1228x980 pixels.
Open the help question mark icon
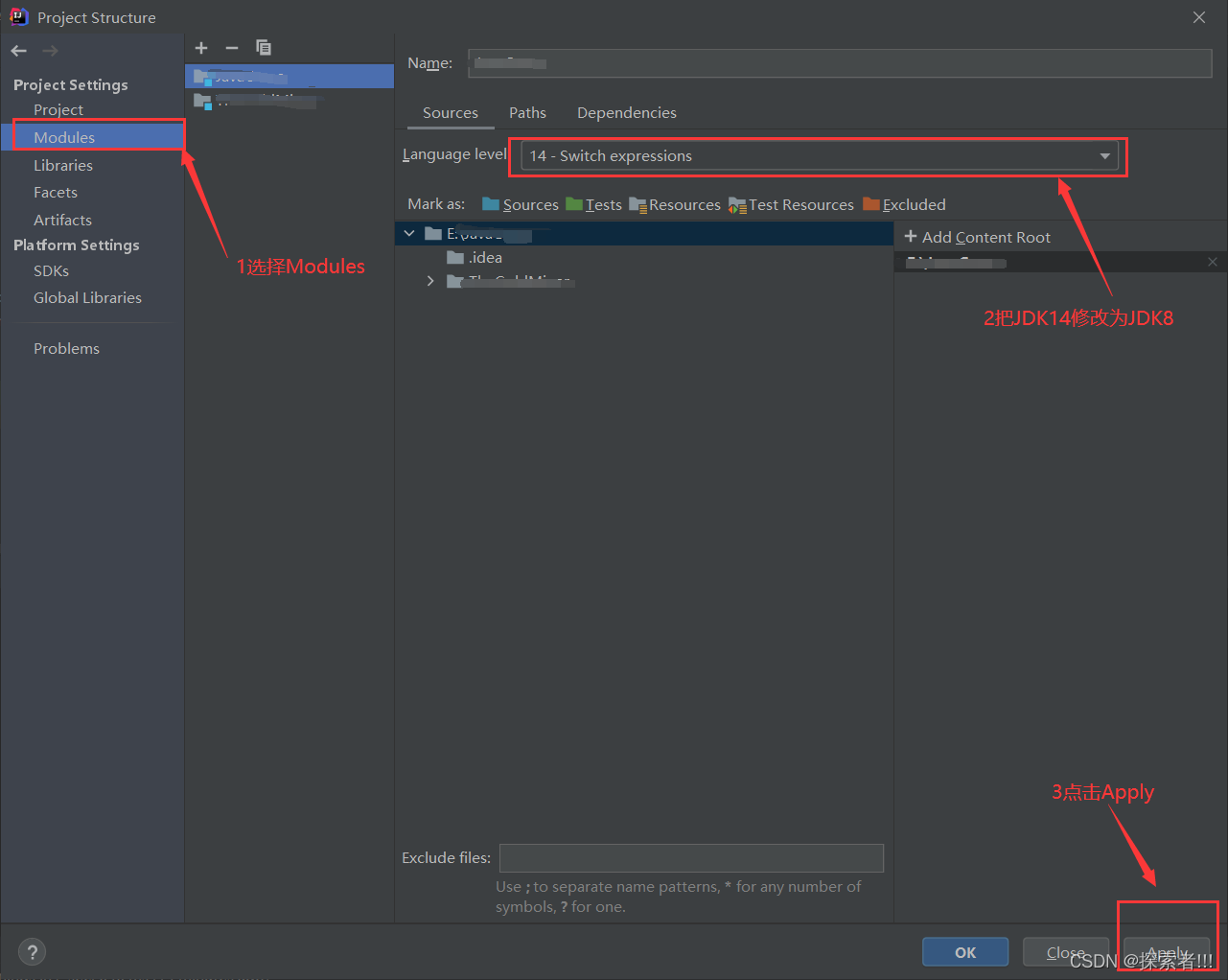point(33,952)
